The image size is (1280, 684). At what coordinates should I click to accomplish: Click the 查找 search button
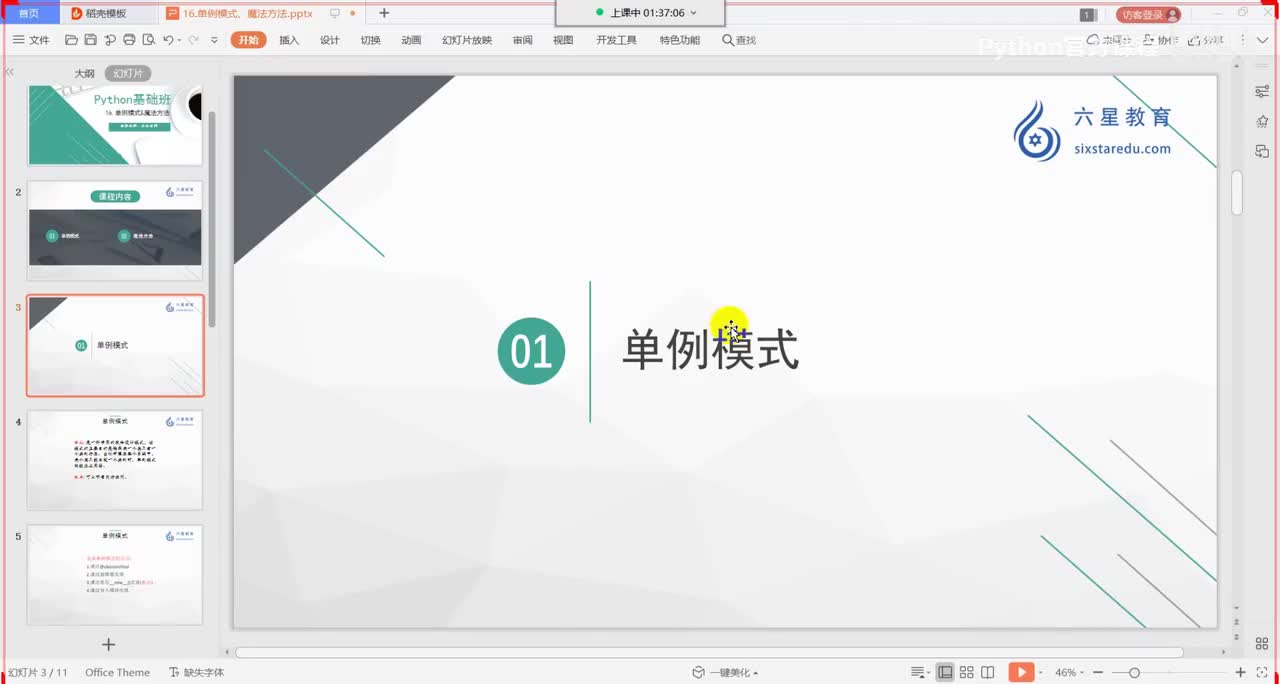[739, 40]
